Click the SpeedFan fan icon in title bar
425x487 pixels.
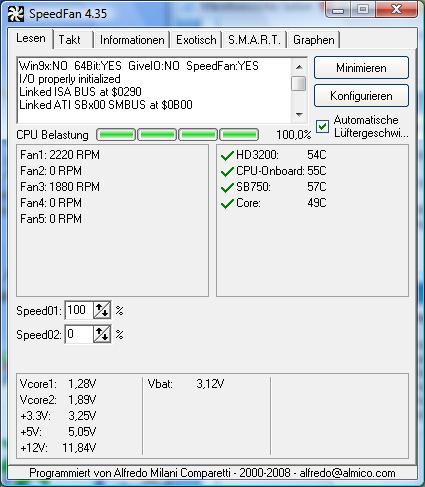tap(16, 14)
